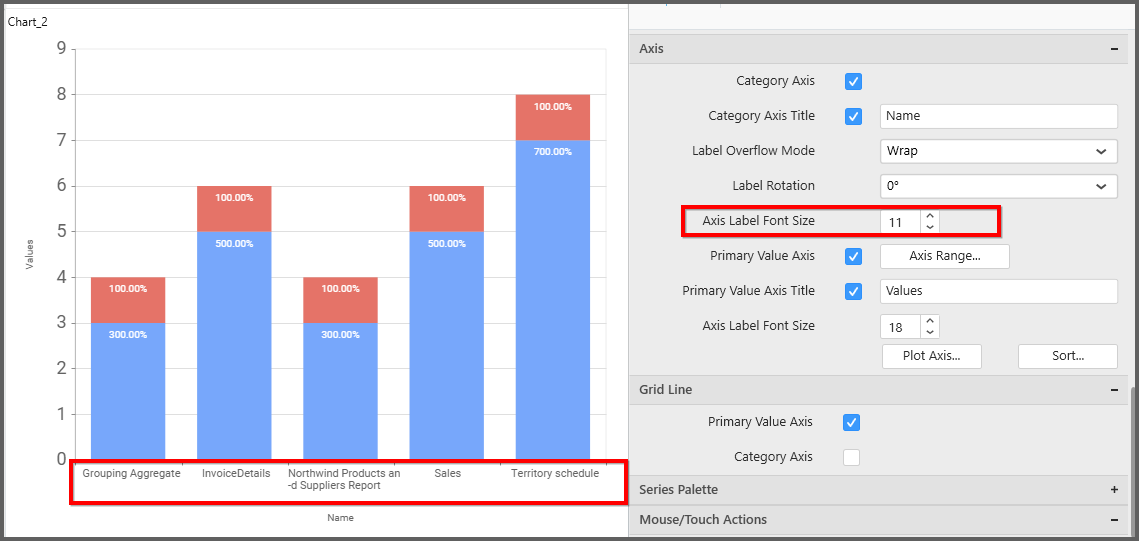The image size is (1139, 541).
Task: Disable the Primary Value Axis checkbox in Axis
Action: [853, 256]
